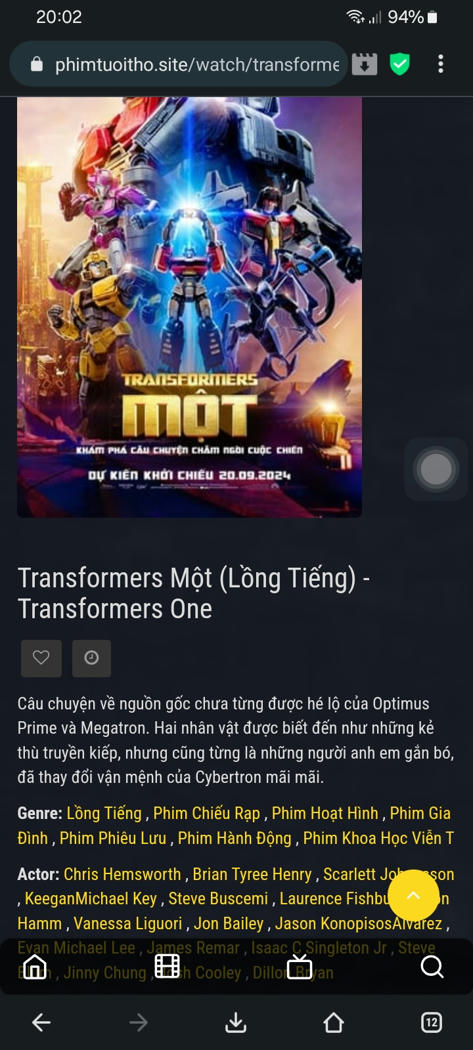Open the home icon in site navigation bar
Viewport: 473px width, 1050px height.
point(35,966)
